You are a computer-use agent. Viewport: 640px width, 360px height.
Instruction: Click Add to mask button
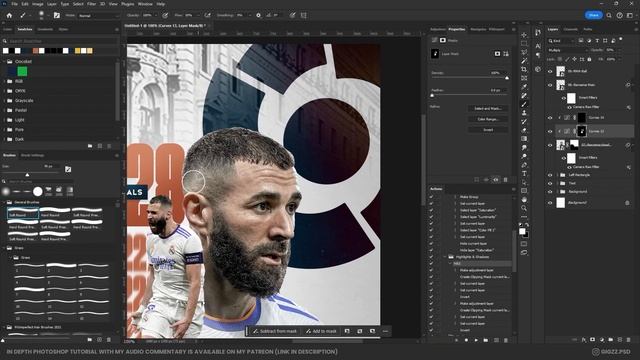click(321, 331)
